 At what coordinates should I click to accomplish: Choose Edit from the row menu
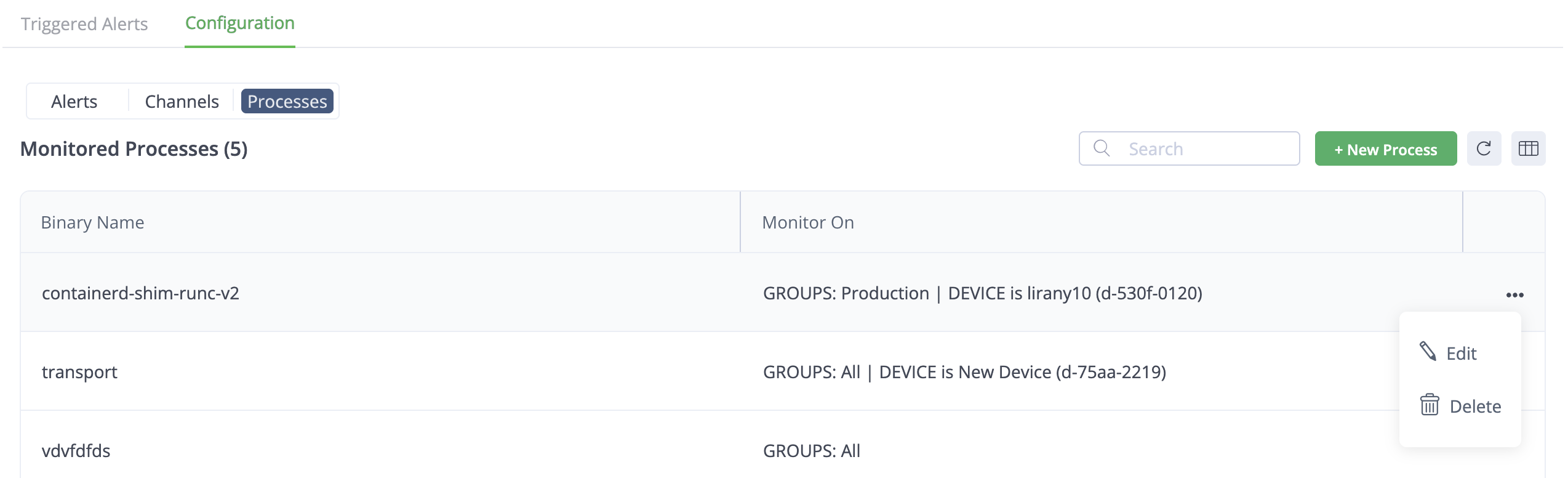(x=1461, y=354)
